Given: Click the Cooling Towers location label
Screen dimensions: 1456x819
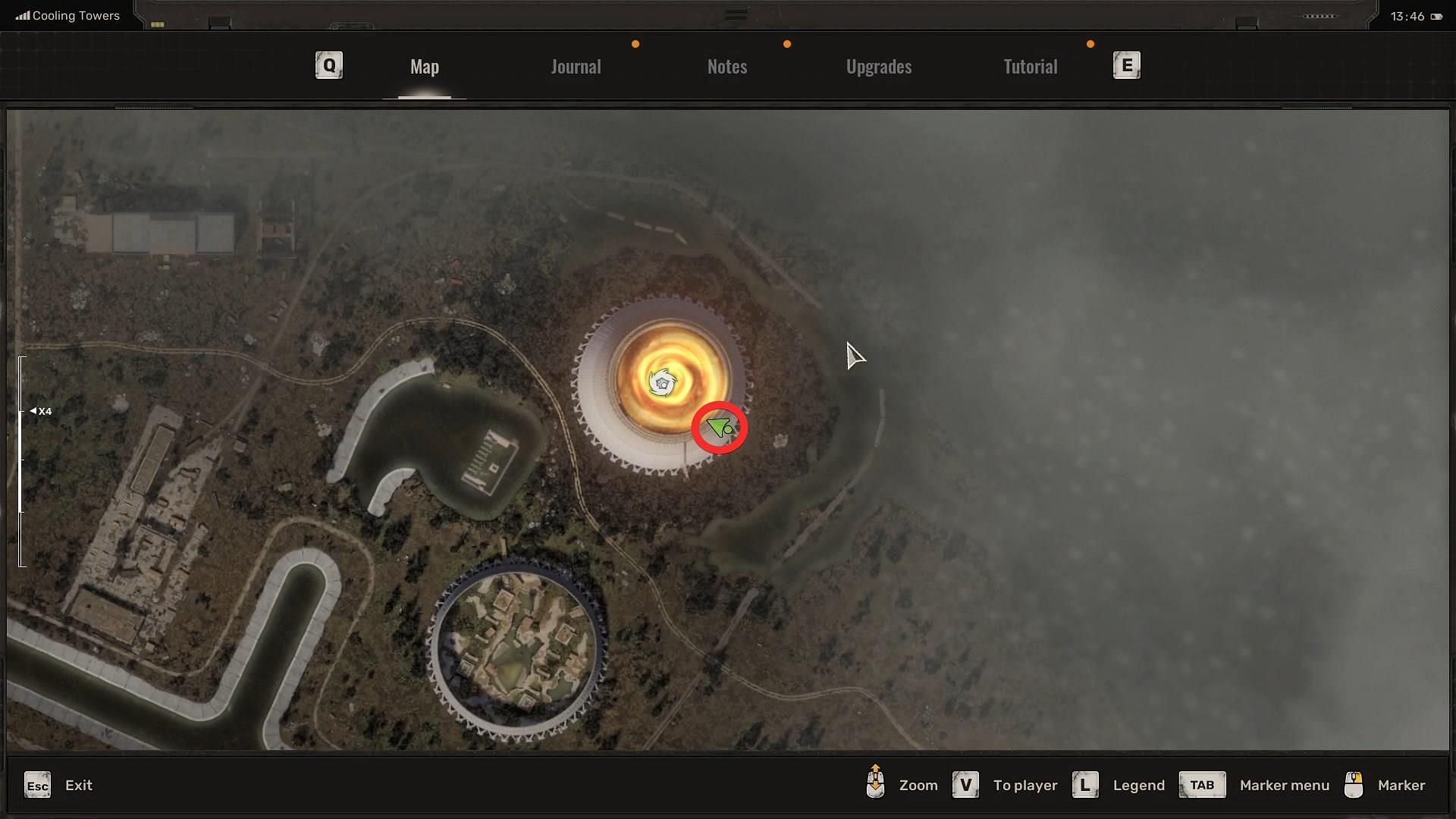Looking at the screenshot, I should point(76,15).
